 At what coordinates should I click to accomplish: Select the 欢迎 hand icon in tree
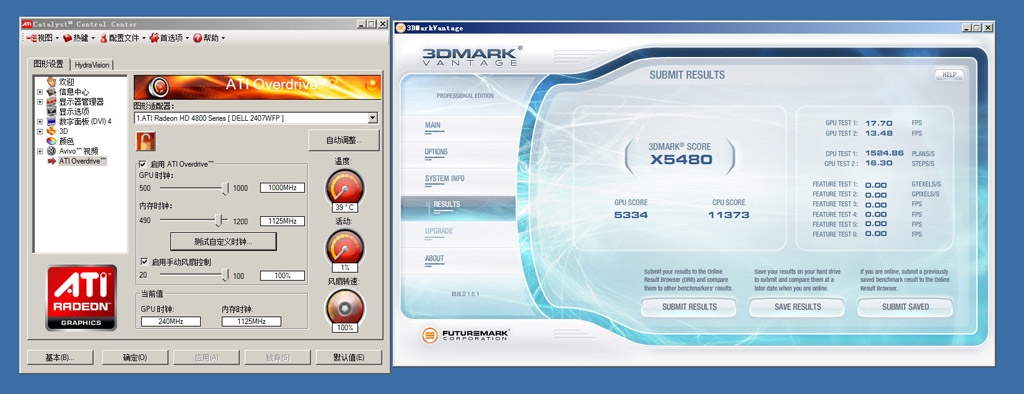[51, 82]
